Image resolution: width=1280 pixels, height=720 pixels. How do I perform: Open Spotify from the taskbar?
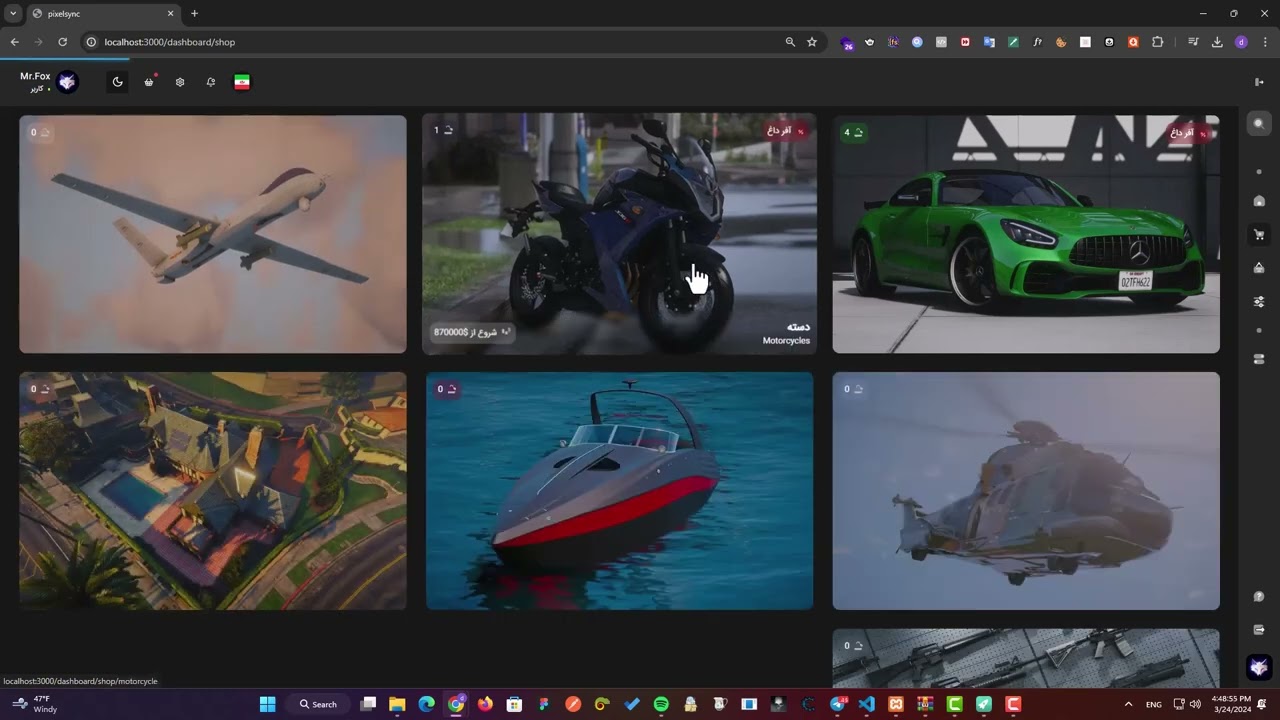(661, 704)
